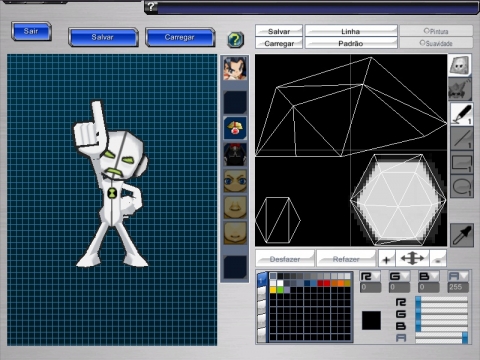Click the red (R) channel slider
The image size is (480, 360).
[x=442, y=302]
